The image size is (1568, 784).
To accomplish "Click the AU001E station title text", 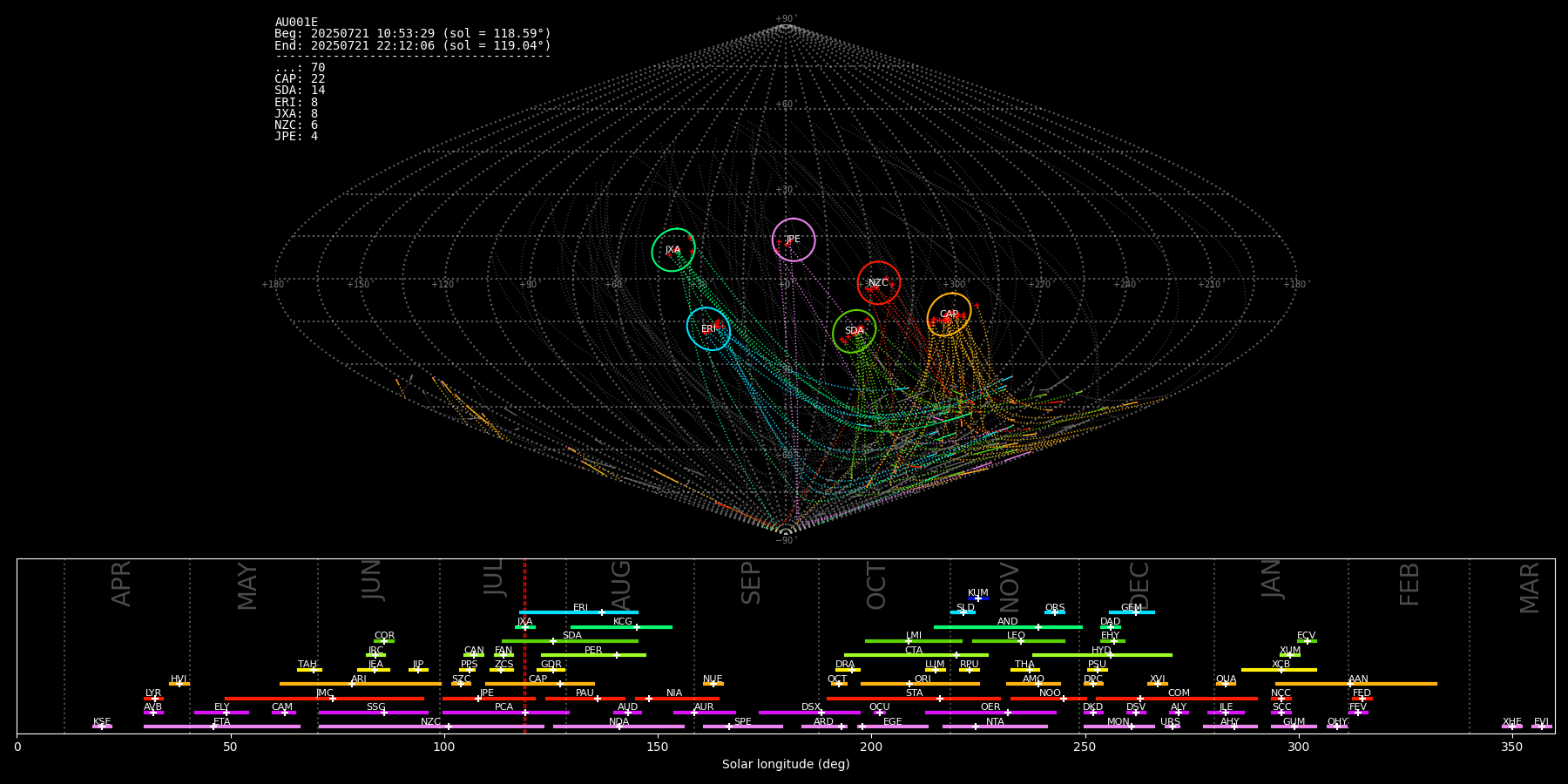I will (x=296, y=22).
